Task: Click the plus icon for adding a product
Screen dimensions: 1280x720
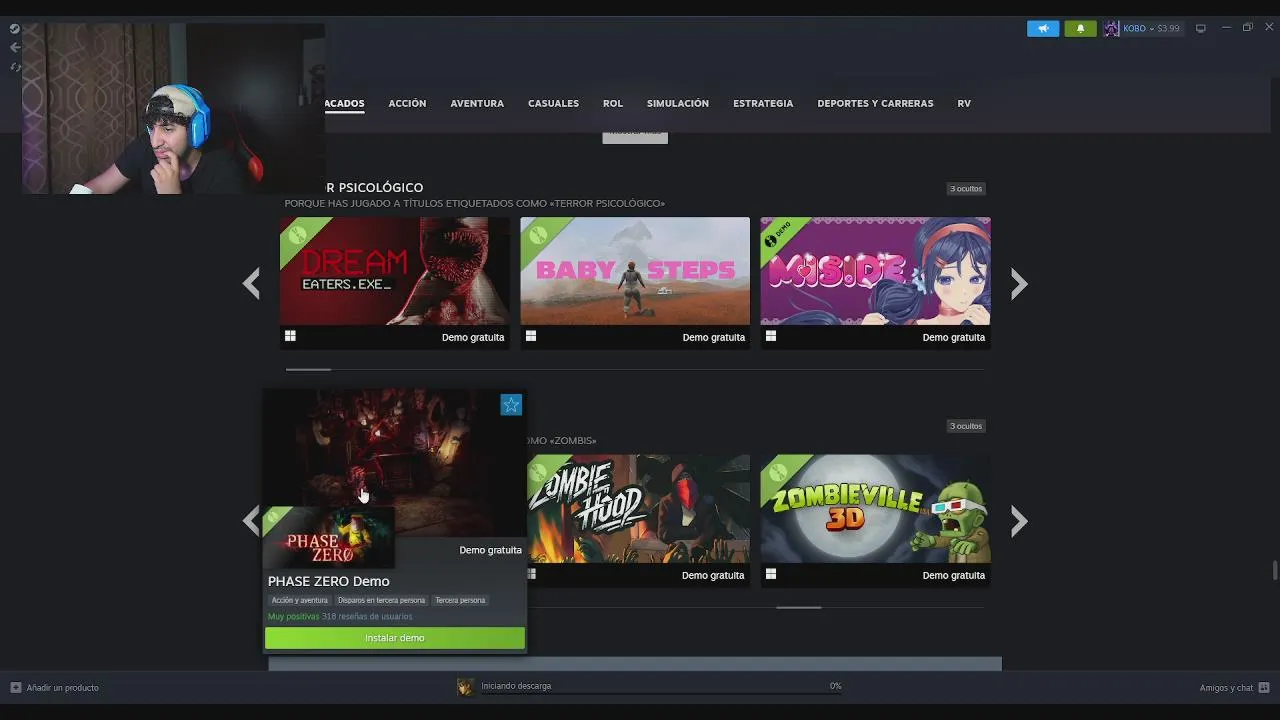Action: (x=15, y=687)
